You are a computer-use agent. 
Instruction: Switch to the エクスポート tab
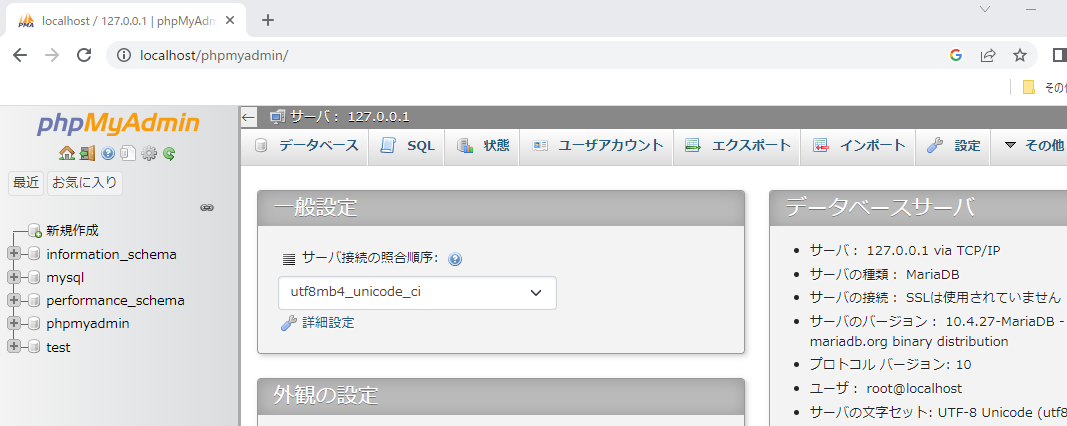(738, 146)
